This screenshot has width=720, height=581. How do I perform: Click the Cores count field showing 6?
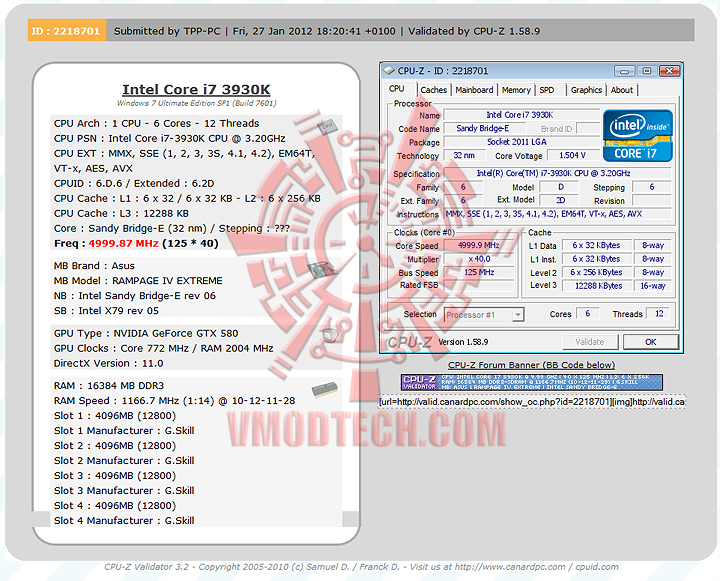[588, 314]
